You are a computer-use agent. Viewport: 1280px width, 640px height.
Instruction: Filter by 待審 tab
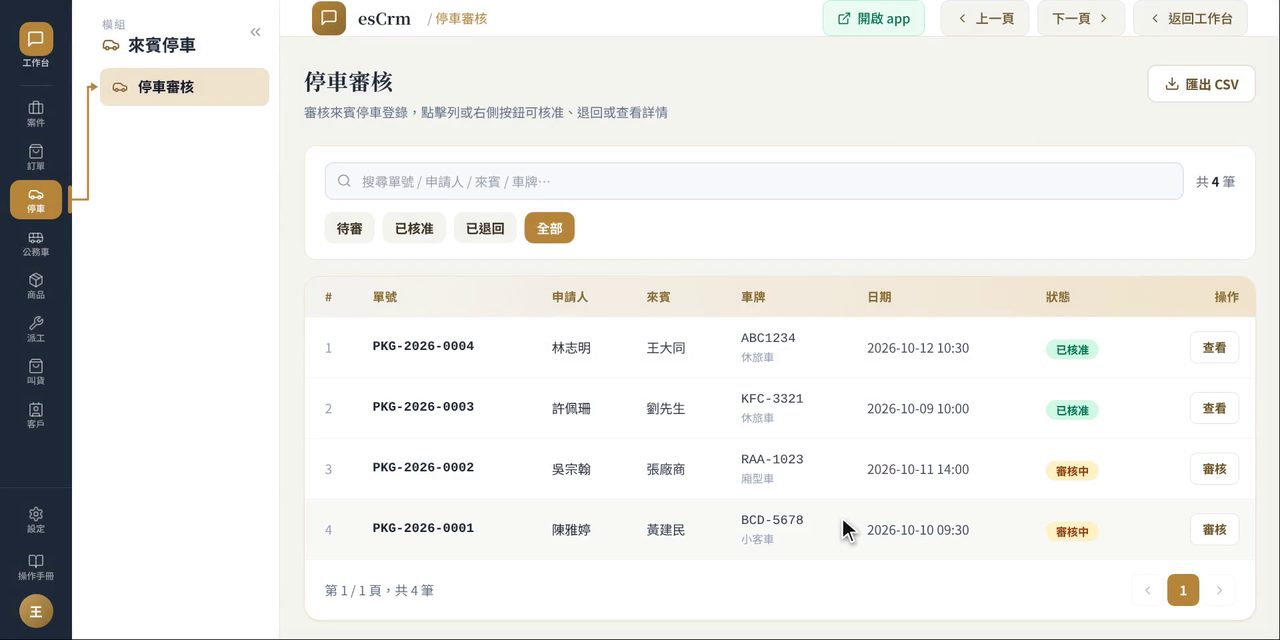(350, 228)
